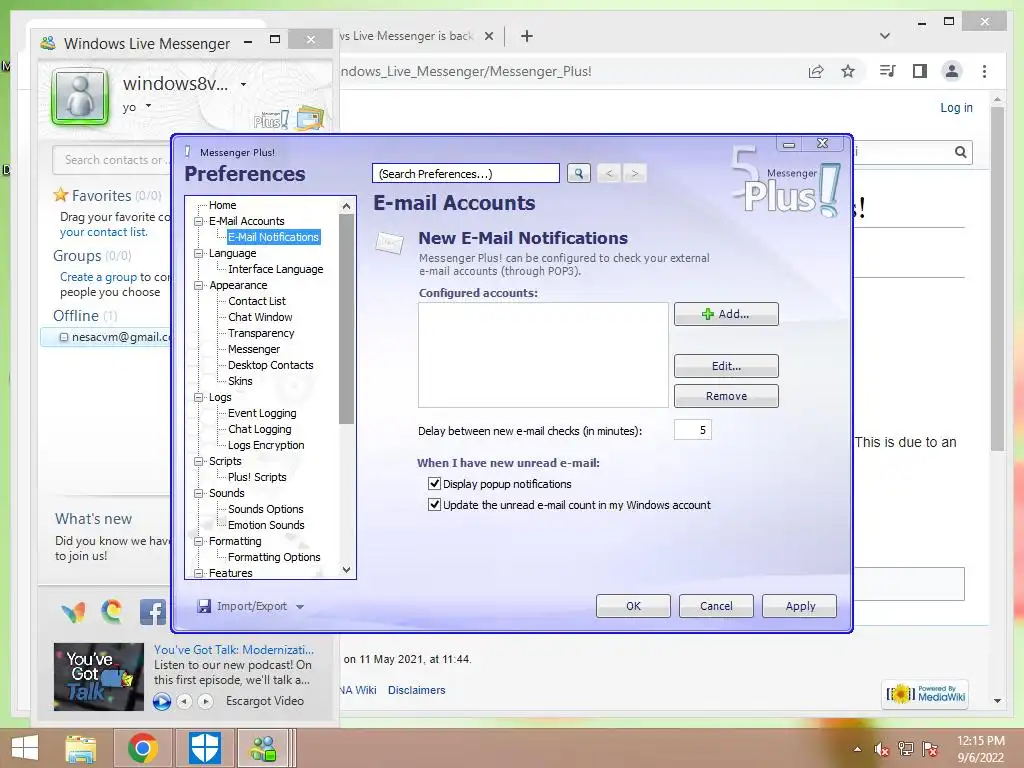Click the Messenger Plus! logo in Messenger window
This screenshot has height=768, width=1024.
(x=271, y=120)
